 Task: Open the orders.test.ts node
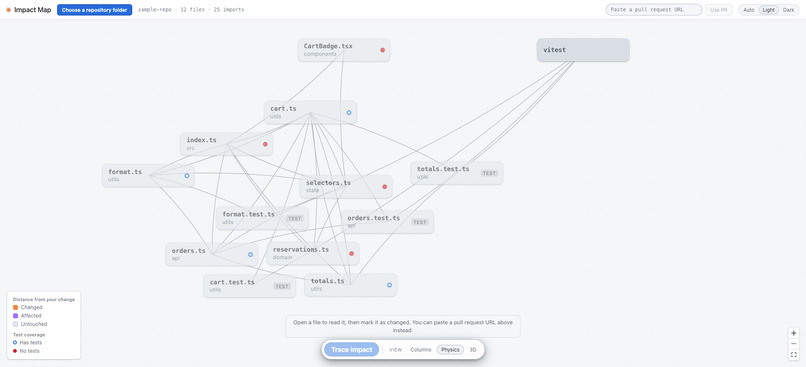coord(387,222)
